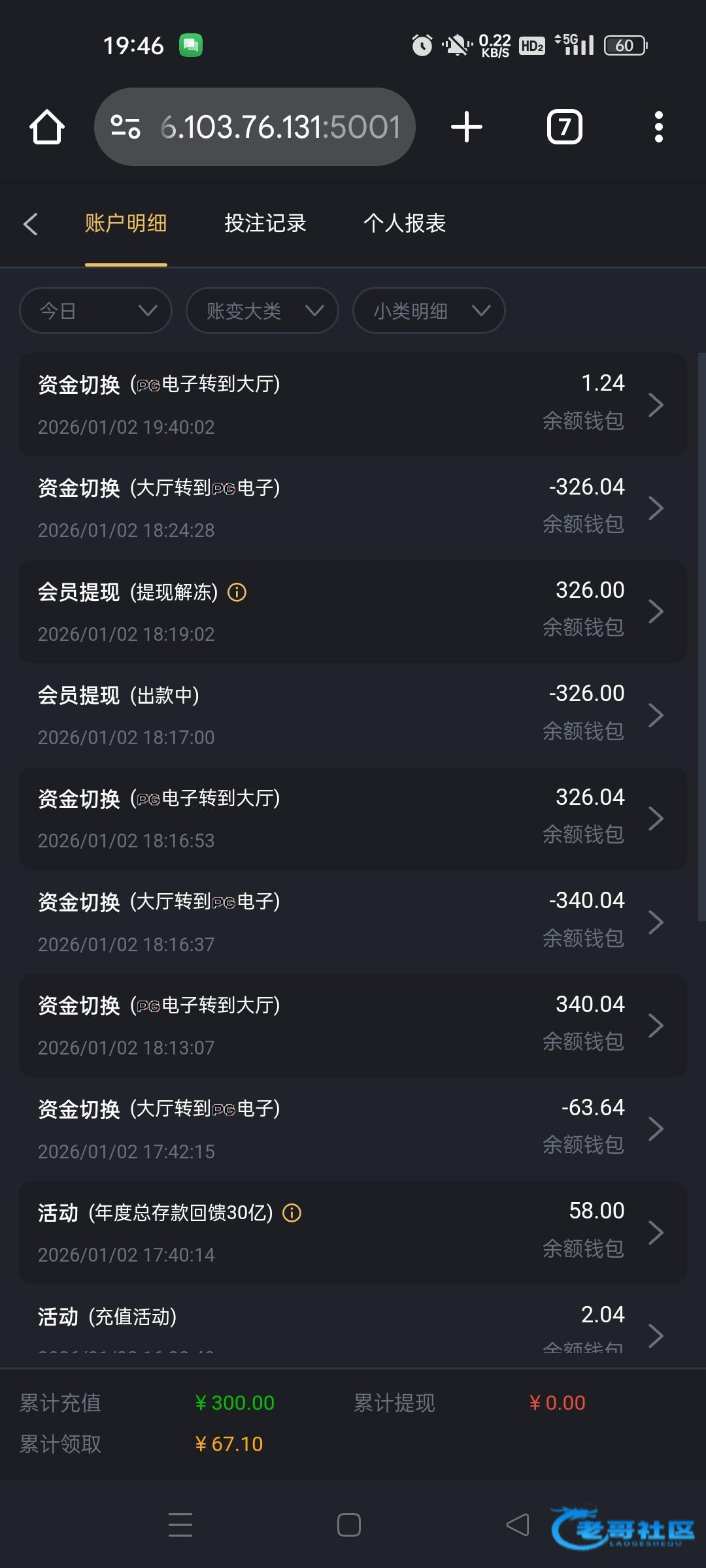Expand the 小类明细 subcategory dropdown
Viewport: 706px width, 1568px height.
tap(429, 310)
